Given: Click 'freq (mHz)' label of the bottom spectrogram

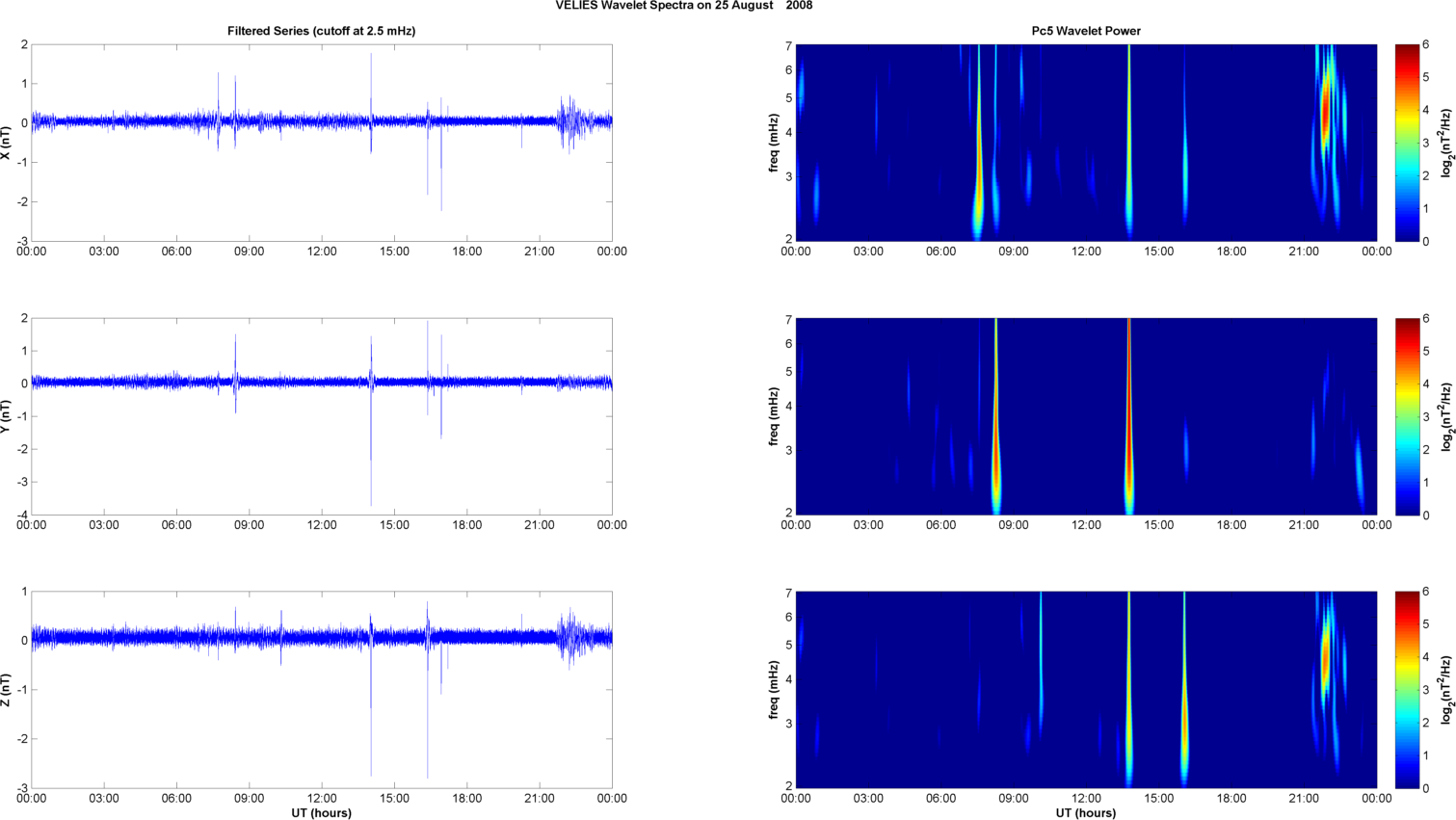Looking at the screenshot, I should pyautogui.click(x=774, y=690).
